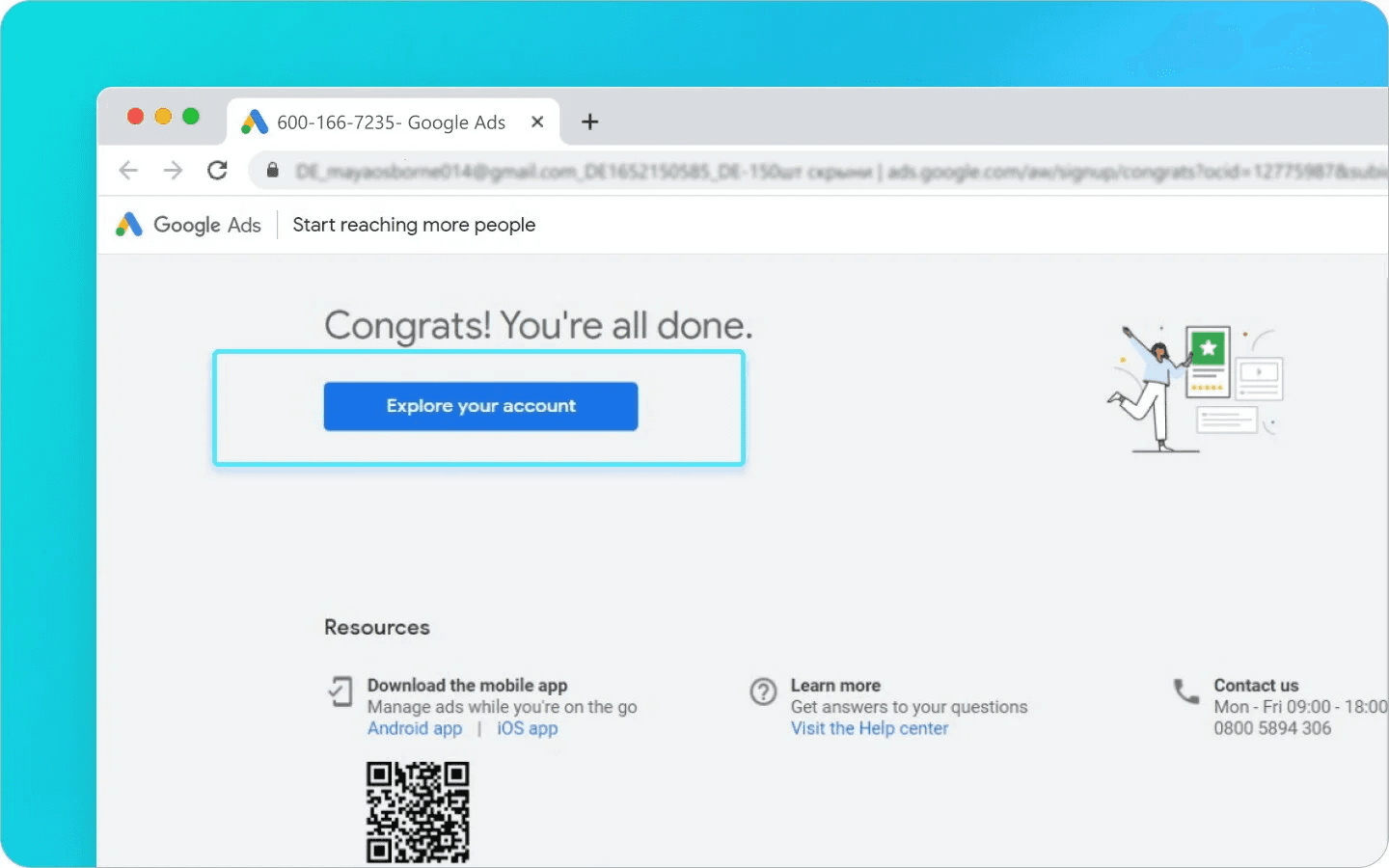Visit the Help center link
The image size is (1389, 868).
(869, 728)
